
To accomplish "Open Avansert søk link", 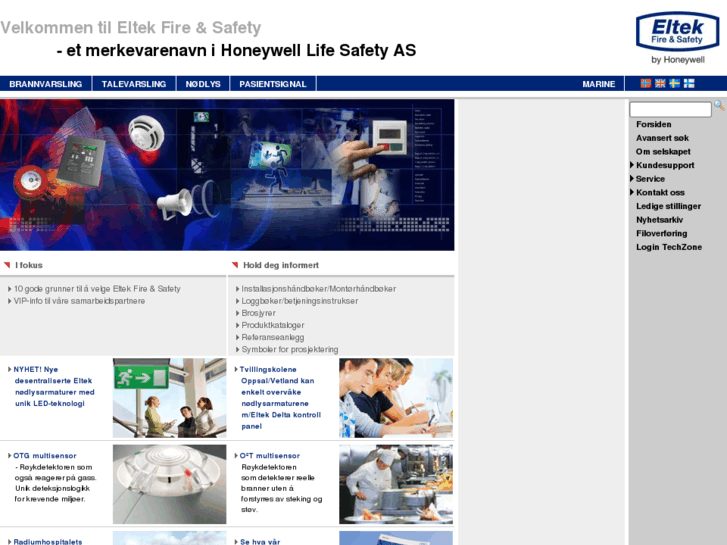I will click(x=662, y=138).
